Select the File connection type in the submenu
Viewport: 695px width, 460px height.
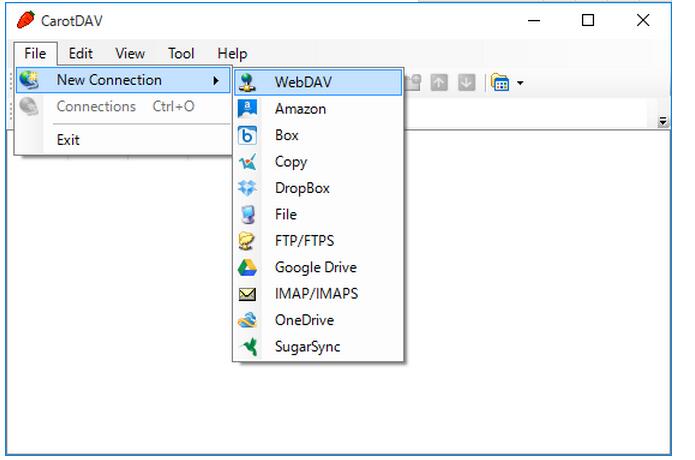285,214
